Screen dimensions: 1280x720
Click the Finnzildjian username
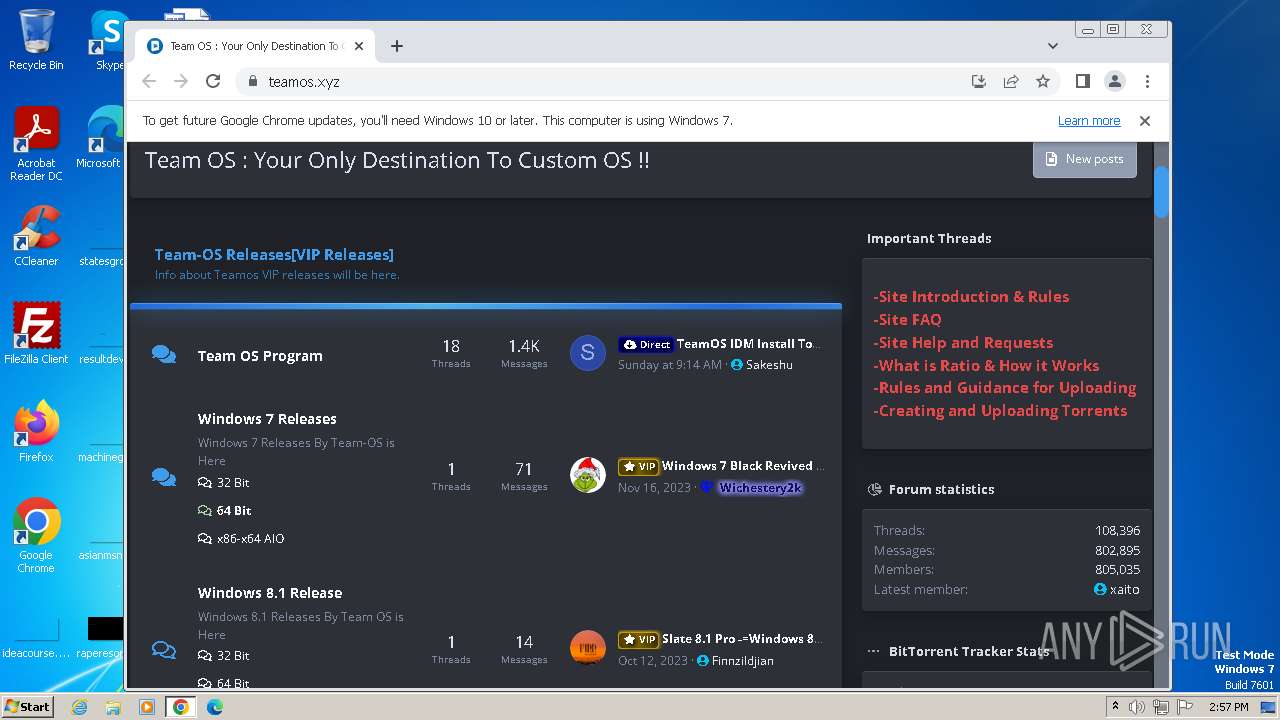pos(742,661)
